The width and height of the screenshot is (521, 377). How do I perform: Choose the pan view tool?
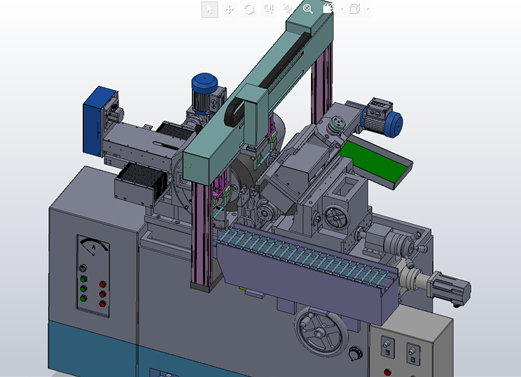(229, 9)
